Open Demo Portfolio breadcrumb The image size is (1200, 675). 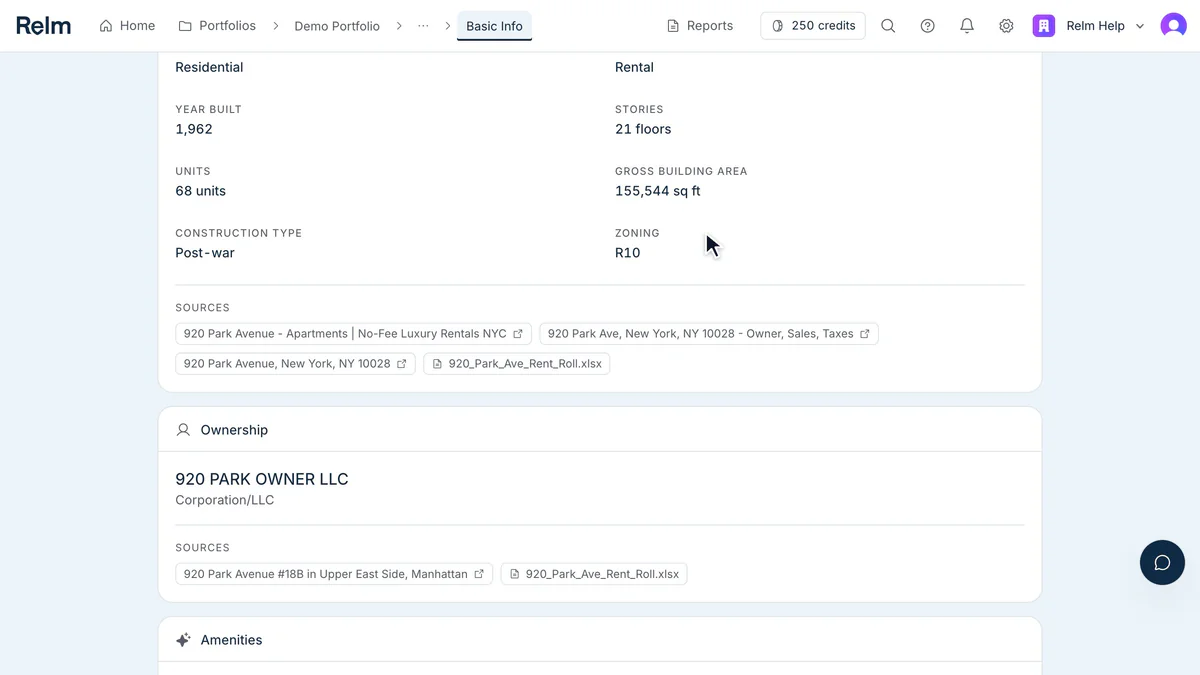337,26
